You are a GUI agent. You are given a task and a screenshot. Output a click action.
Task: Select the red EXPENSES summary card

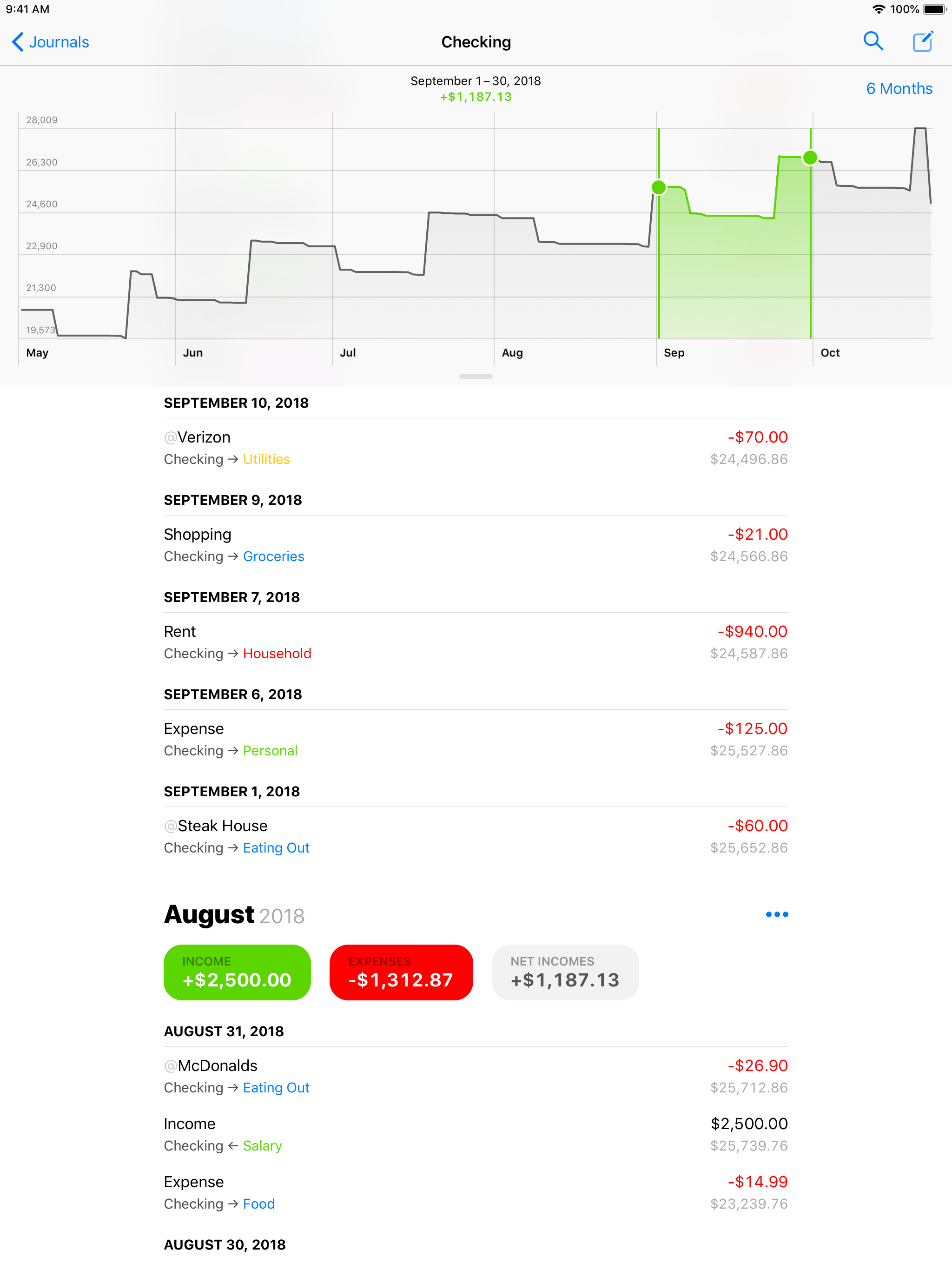click(x=401, y=972)
